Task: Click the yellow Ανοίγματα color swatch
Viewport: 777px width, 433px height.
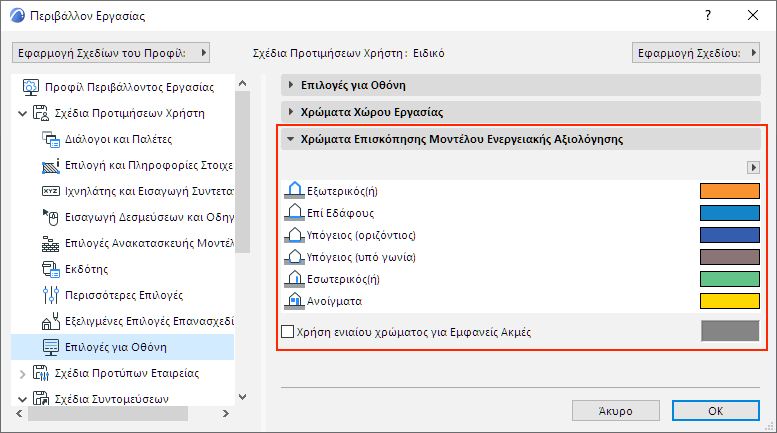Action: coord(730,300)
